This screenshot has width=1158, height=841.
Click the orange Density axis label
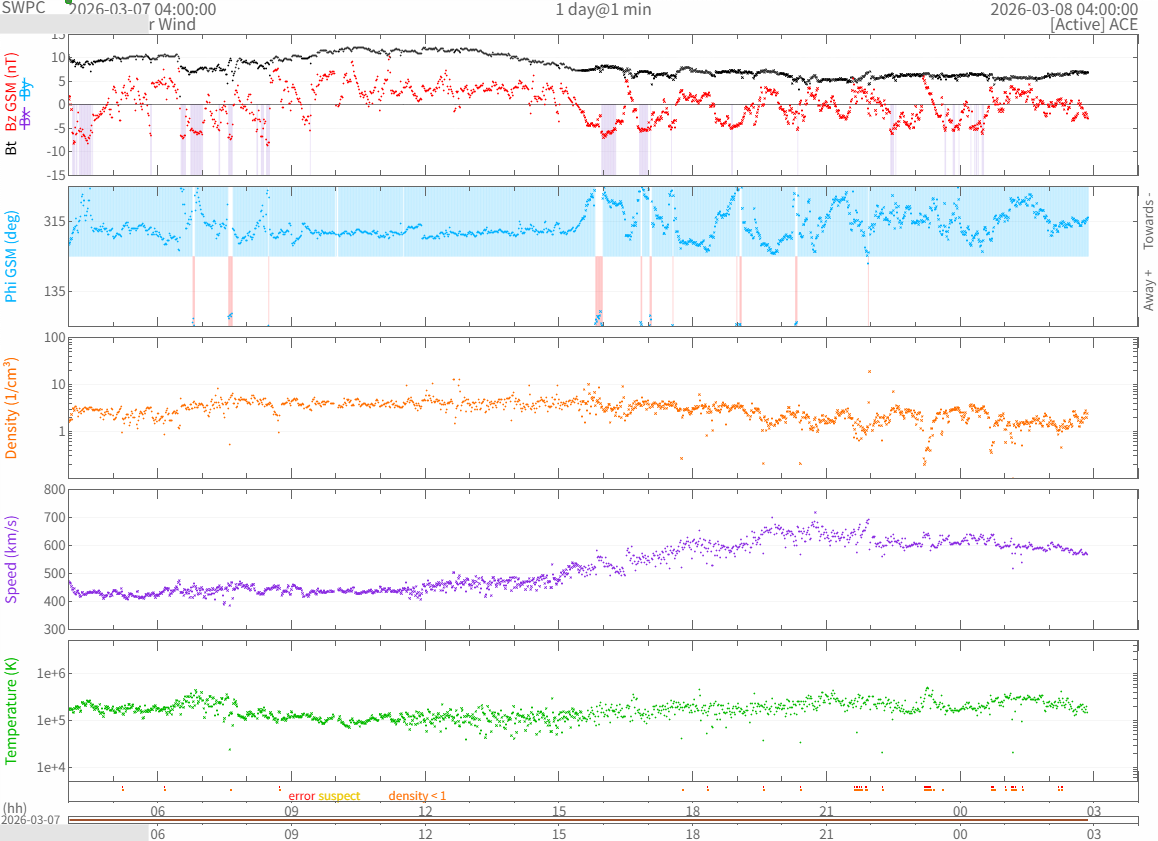pyautogui.click(x=12, y=407)
